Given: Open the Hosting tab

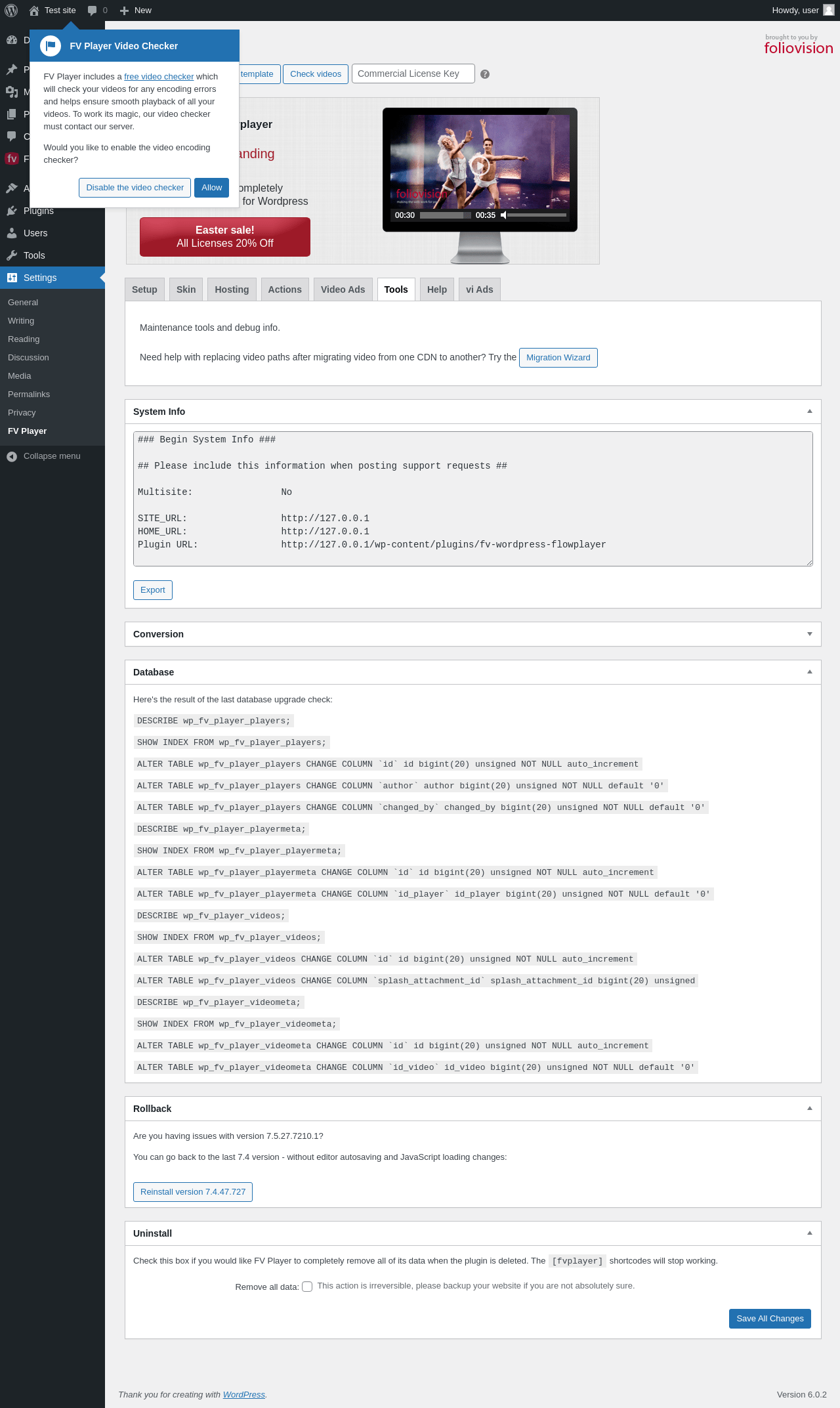Looking at the screenshot, I should pyautogui.click(x=232, y=289).
